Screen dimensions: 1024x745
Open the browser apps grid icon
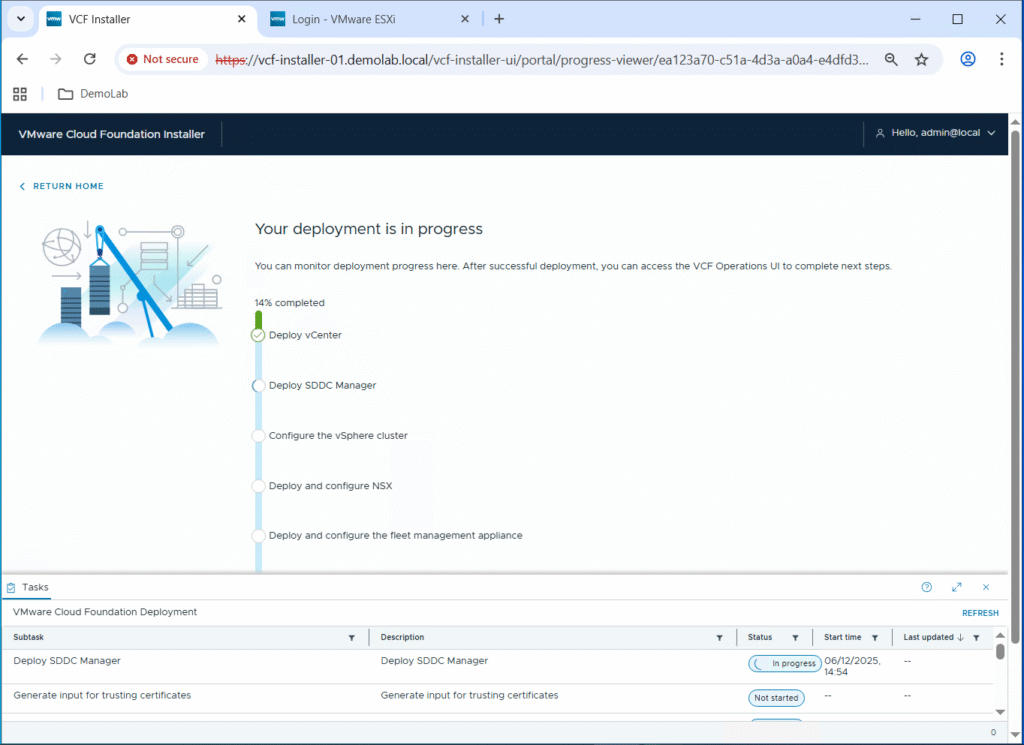click(x=19, y=94)
